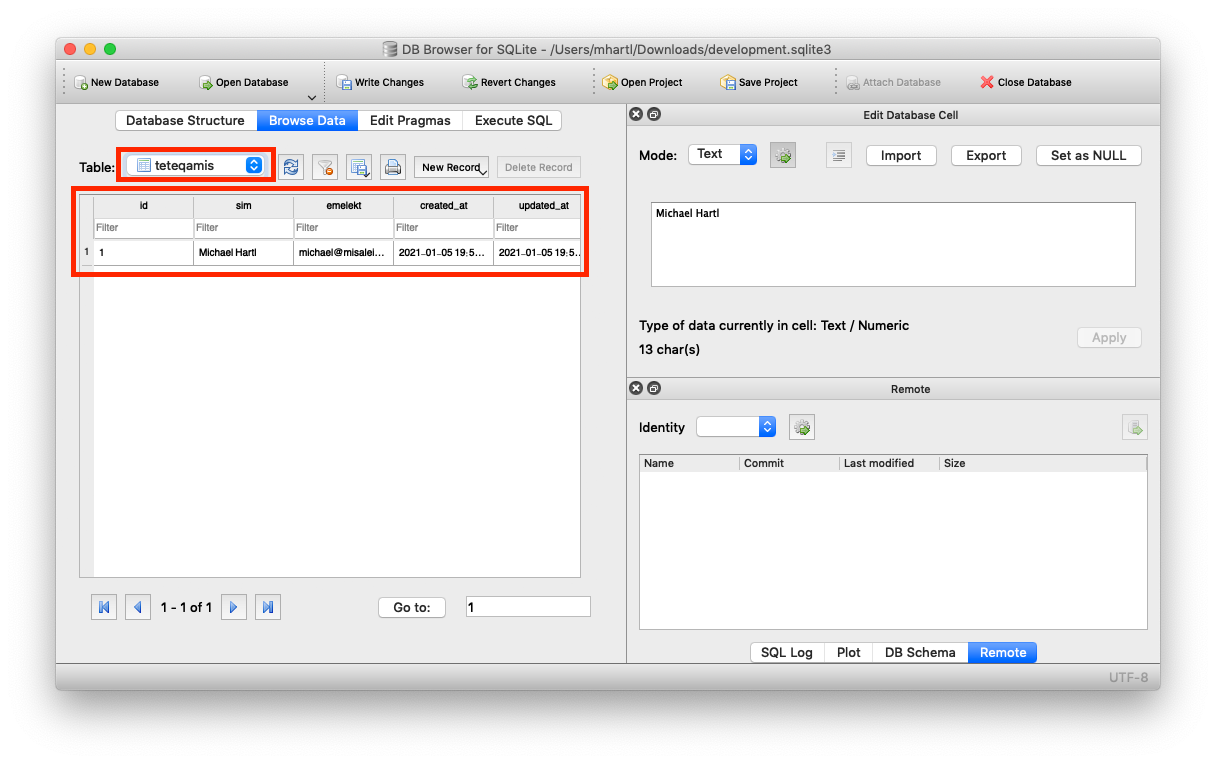Click the updated_at column header
The image size is (1216, 764).
[537, 205]
